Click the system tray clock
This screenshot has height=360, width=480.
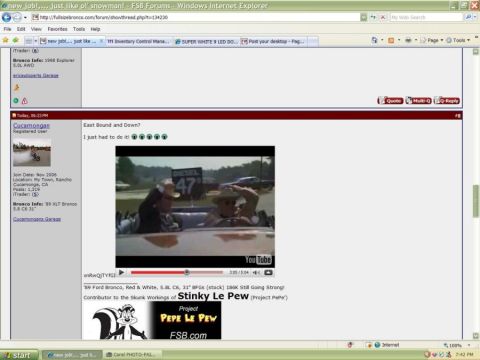pyautogui.click(x=464, y=355)
